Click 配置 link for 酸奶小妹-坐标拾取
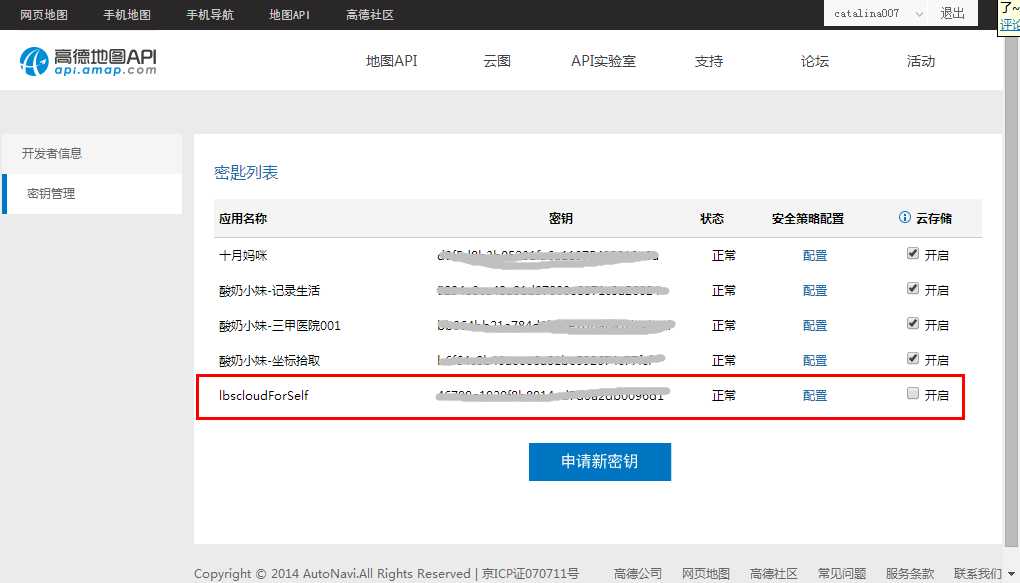 pyautogui.click(x=814, y=360)
